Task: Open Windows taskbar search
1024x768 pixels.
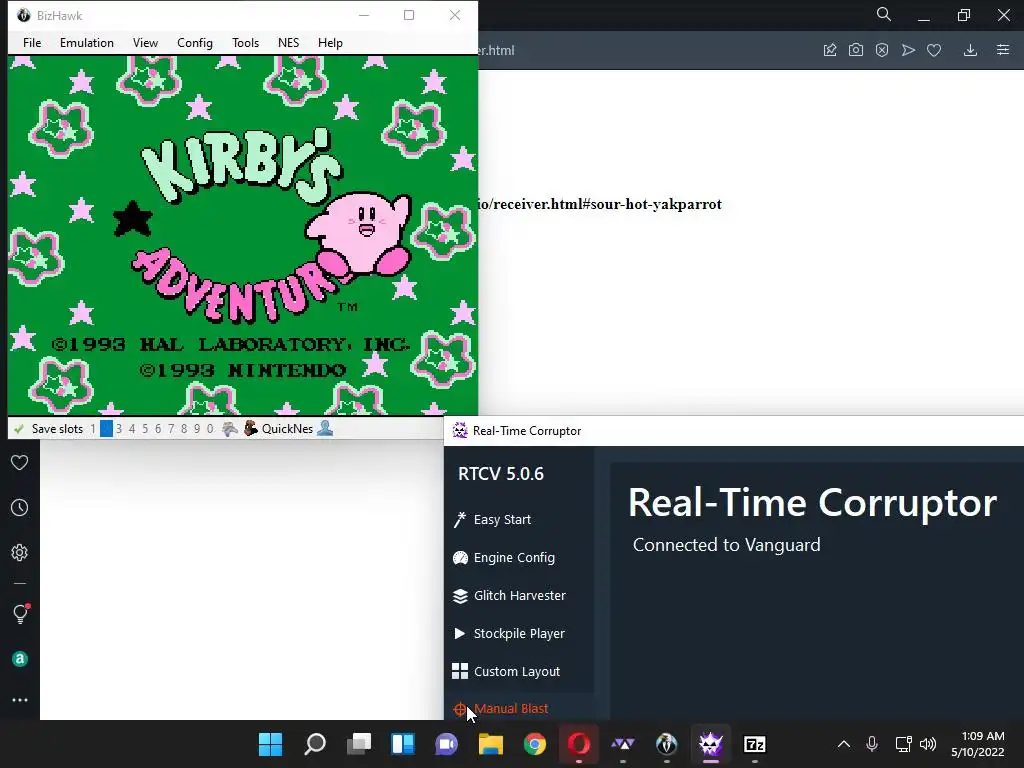Action: pyautogui.click(x=315, y=744)
